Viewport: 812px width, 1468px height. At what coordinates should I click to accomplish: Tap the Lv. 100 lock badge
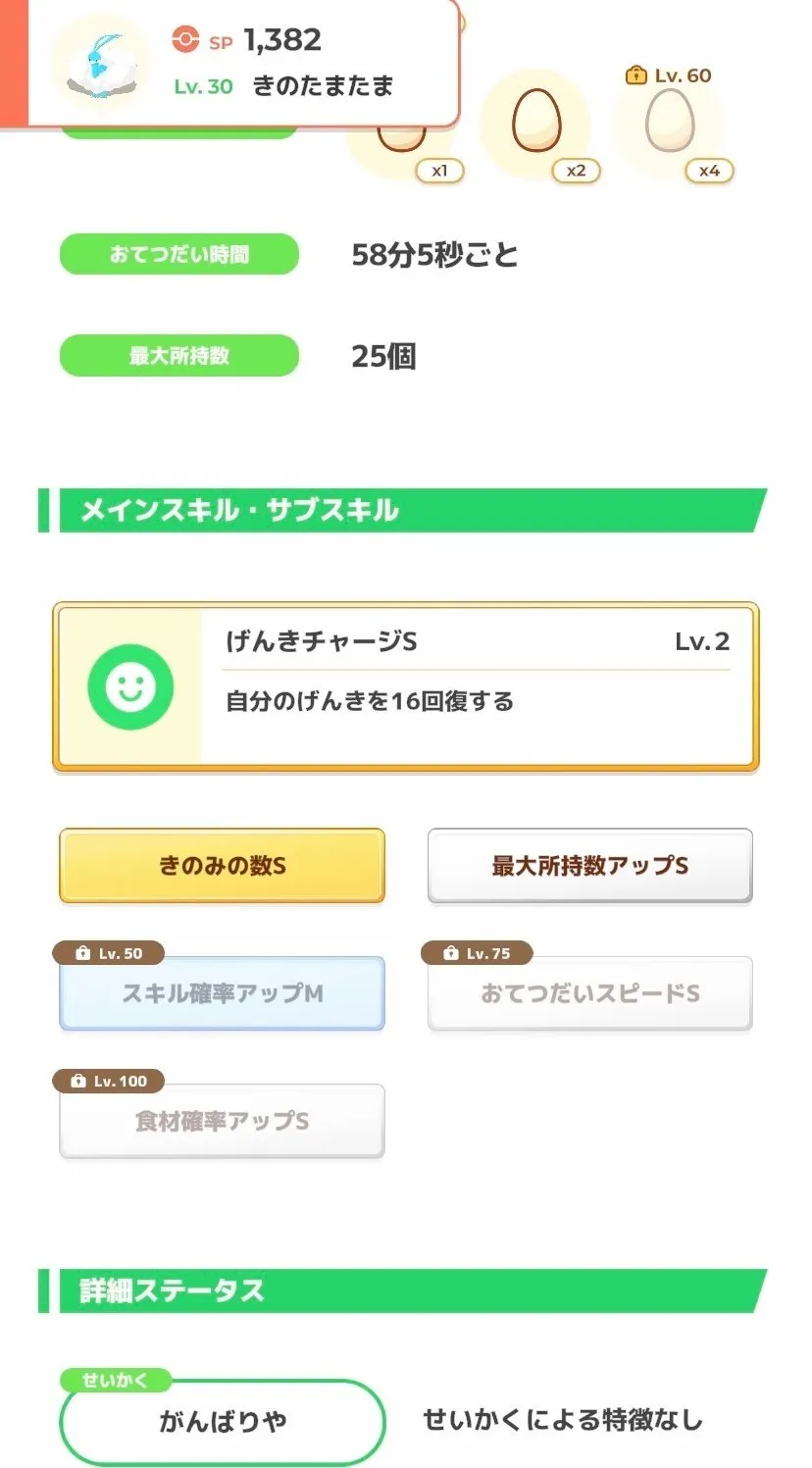tap(109, 1081)
